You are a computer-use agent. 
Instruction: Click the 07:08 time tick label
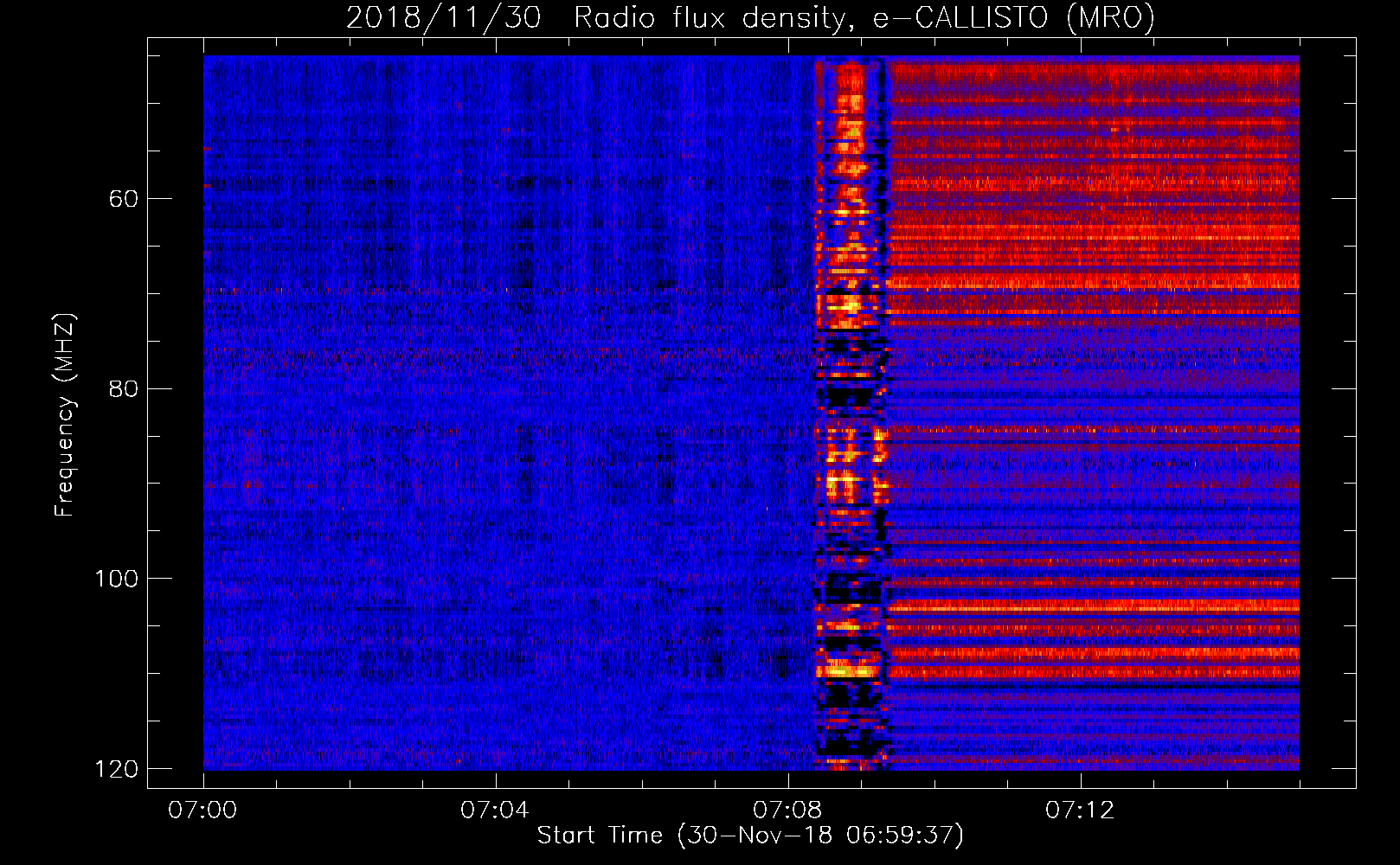click(x=787, y=811)
